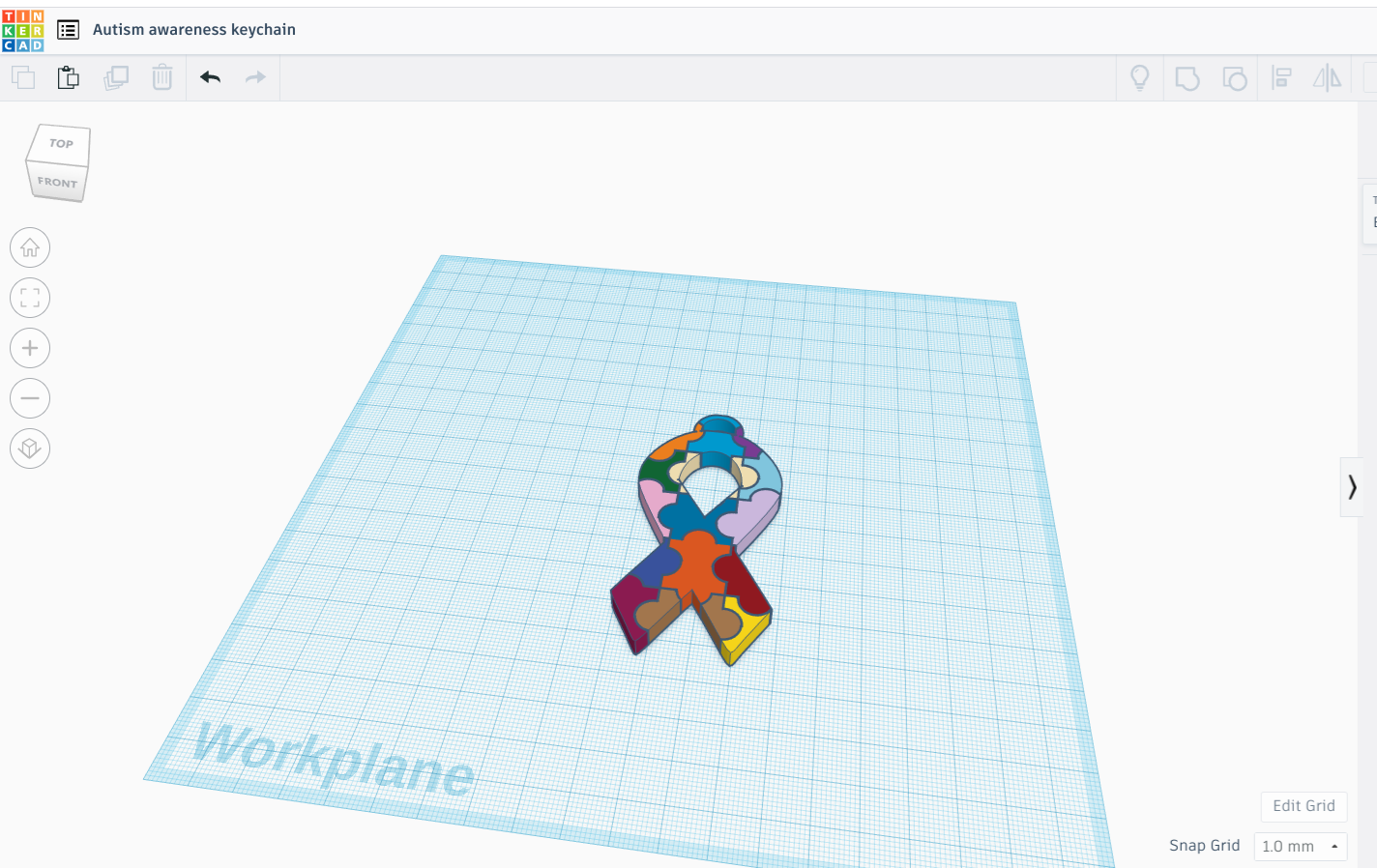Undo the last action
1377x868 pixels.
[x=210, y=77]
